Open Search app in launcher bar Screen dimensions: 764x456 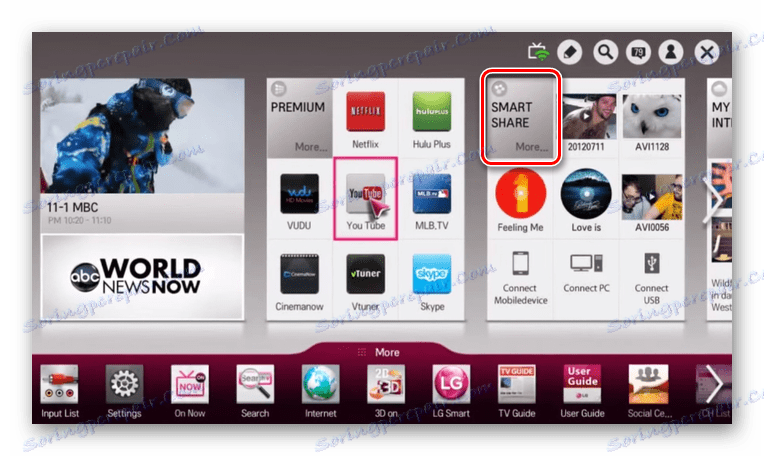255,391
